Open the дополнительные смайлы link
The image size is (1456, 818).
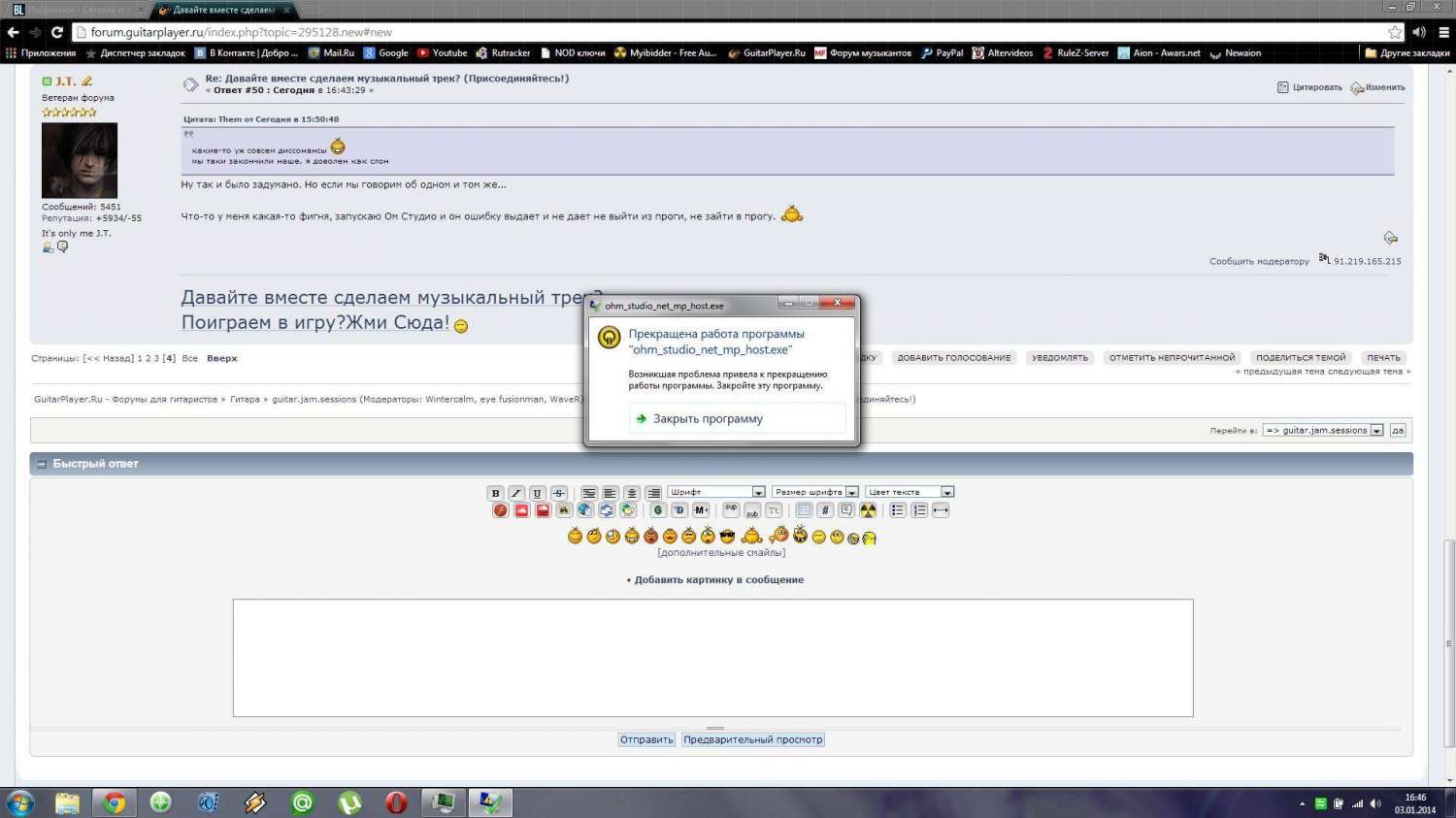[x=721, y=553]
